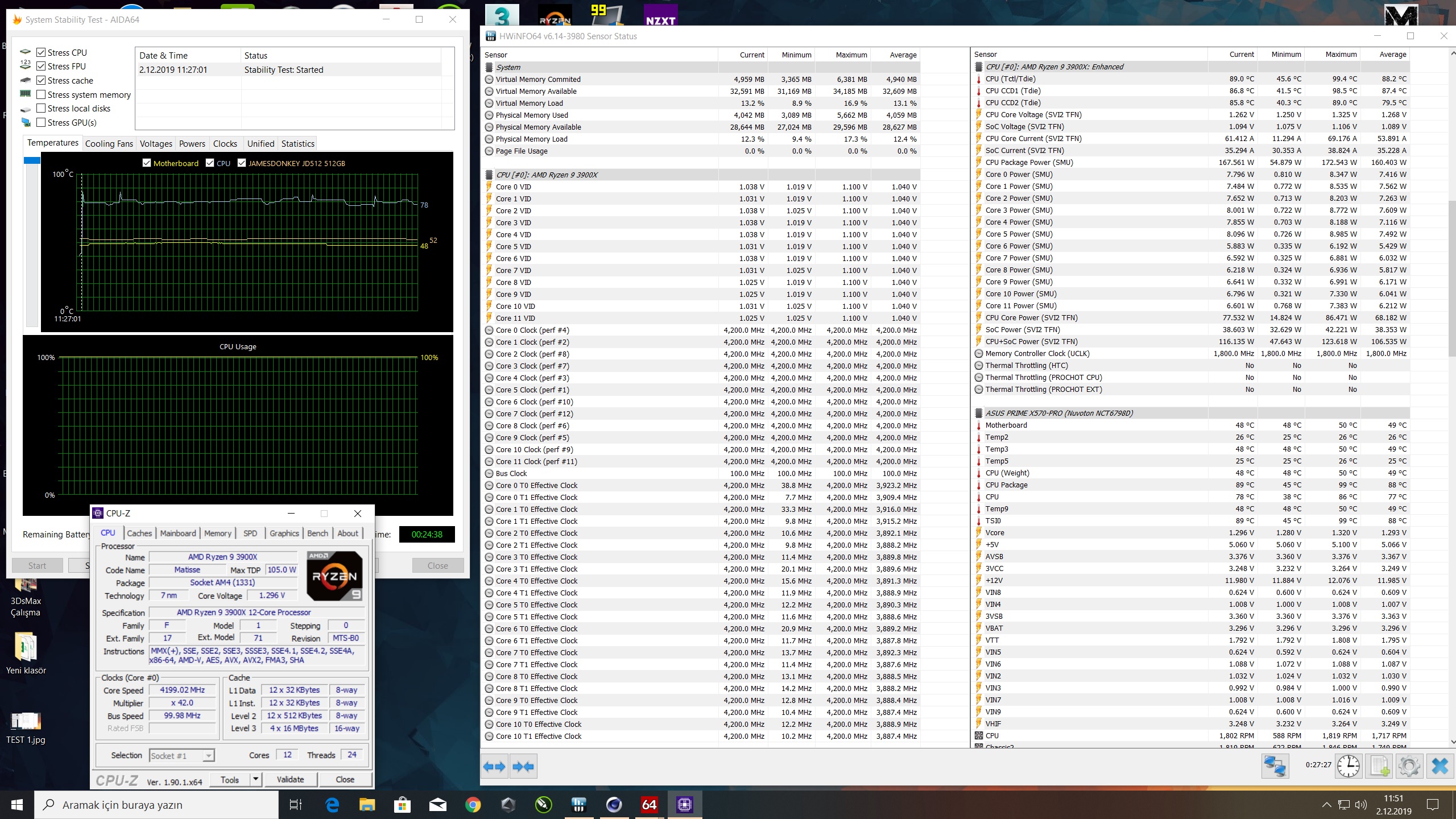Click the CPU-Z Validate button
The width and height of the screenshot is (1456, 819).
pos(290,779)
